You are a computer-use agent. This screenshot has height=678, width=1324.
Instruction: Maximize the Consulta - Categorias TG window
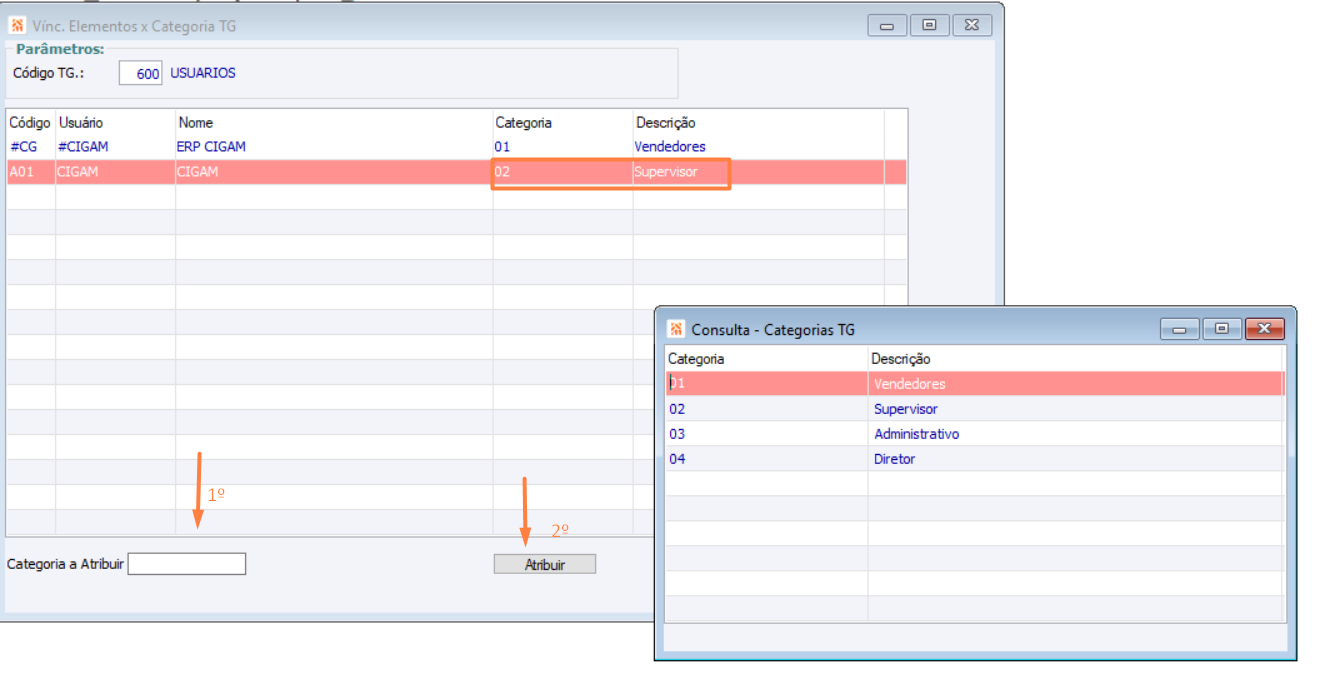click(x=1222, y=329)
